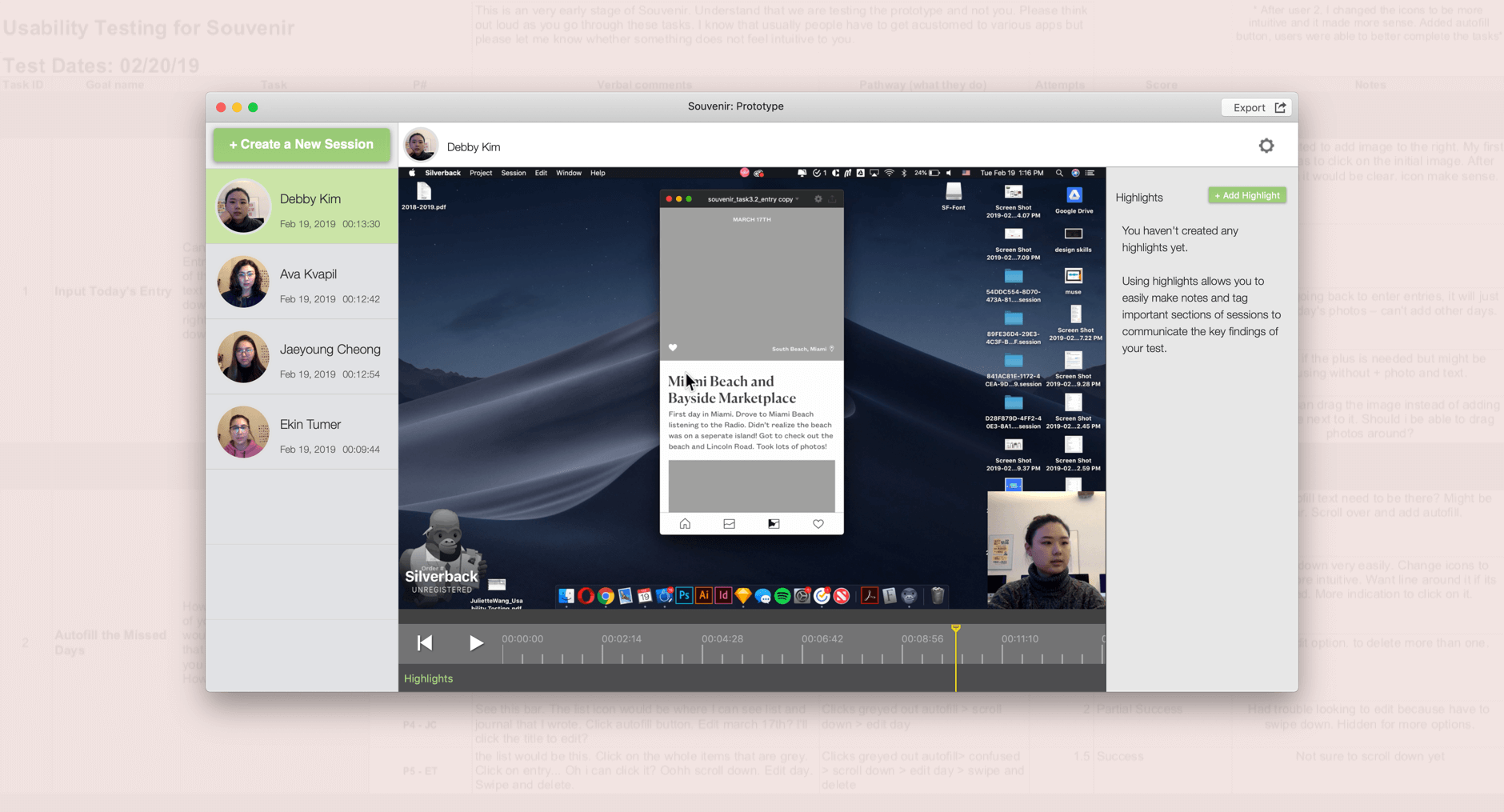Click the share icon in the souvenir window
The image size is (1504, 812).
[x=833, y=199]
